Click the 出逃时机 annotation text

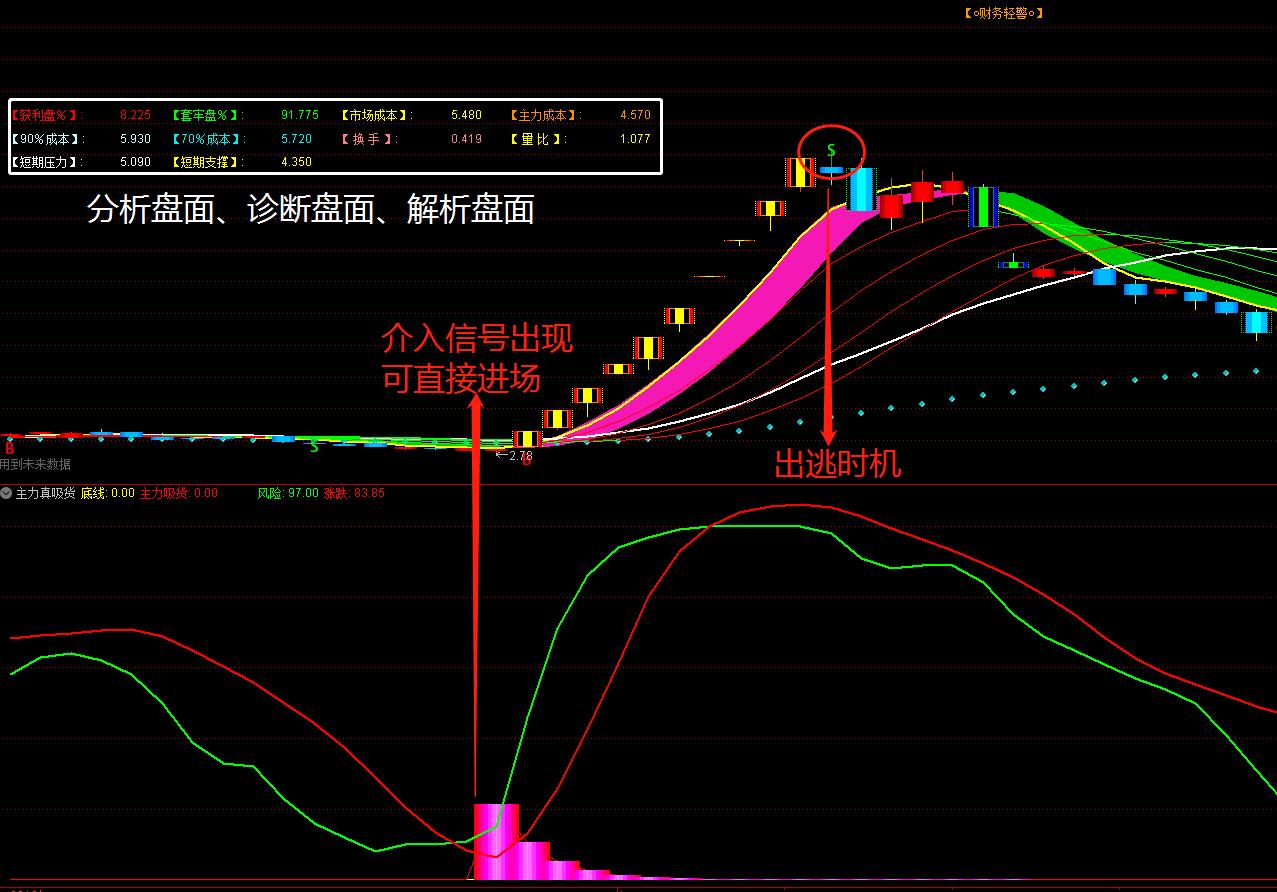click(838, 464)
